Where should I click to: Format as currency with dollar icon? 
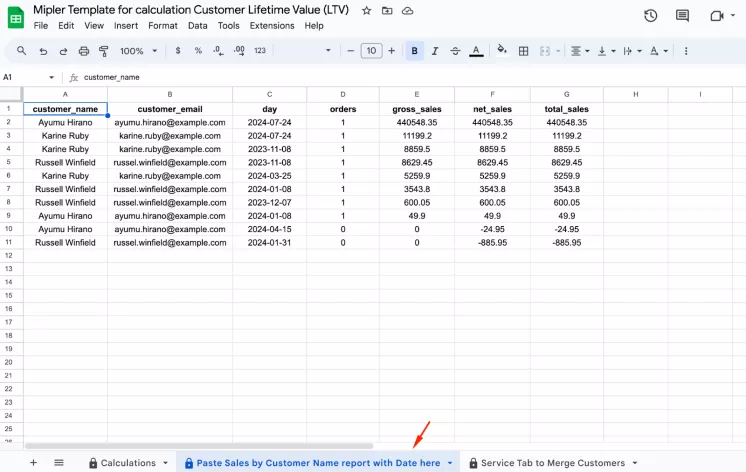[178, 50]
